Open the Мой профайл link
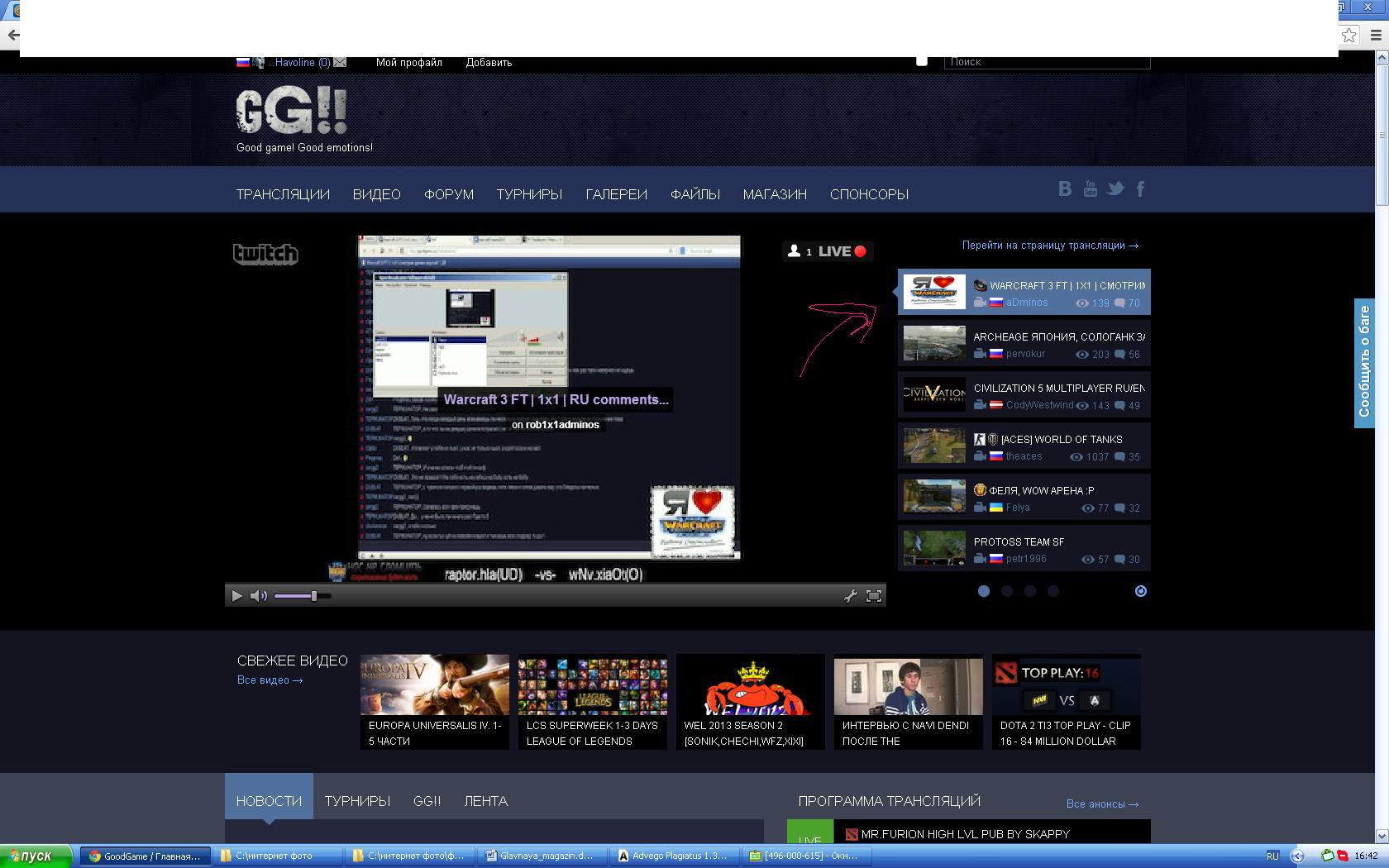Viewport: 1389px width, 868px height. [x=409, y=62]
